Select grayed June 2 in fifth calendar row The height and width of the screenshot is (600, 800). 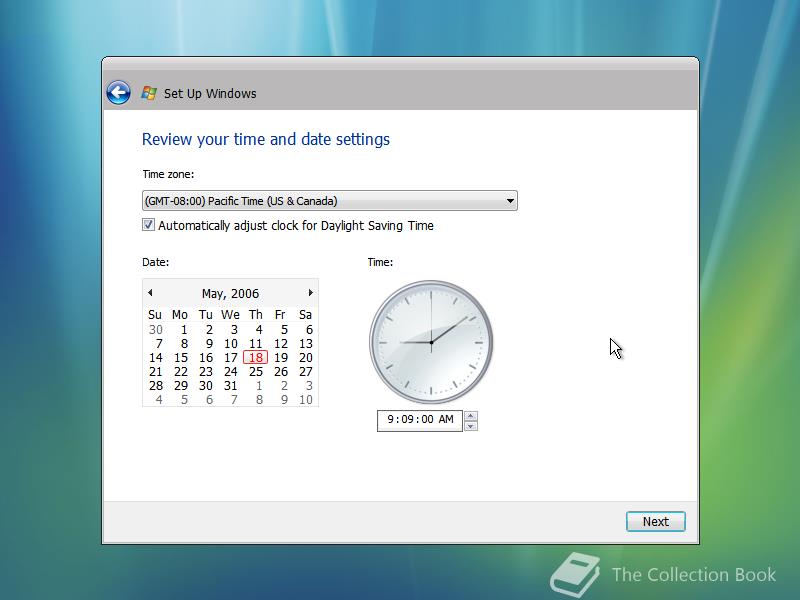[284, 386]
